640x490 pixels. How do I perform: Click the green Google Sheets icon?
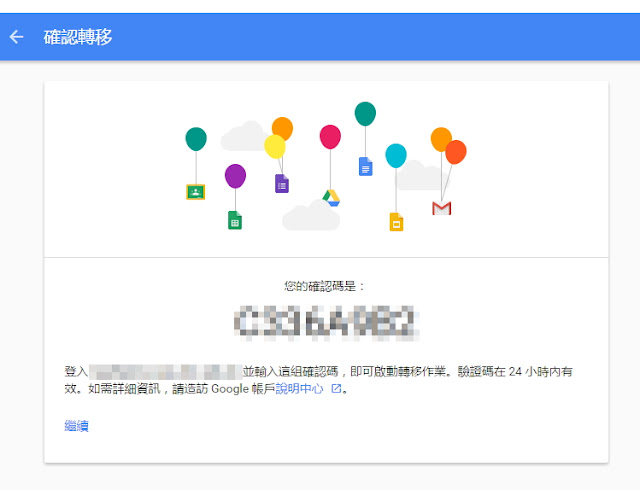(x=235, y=220)
